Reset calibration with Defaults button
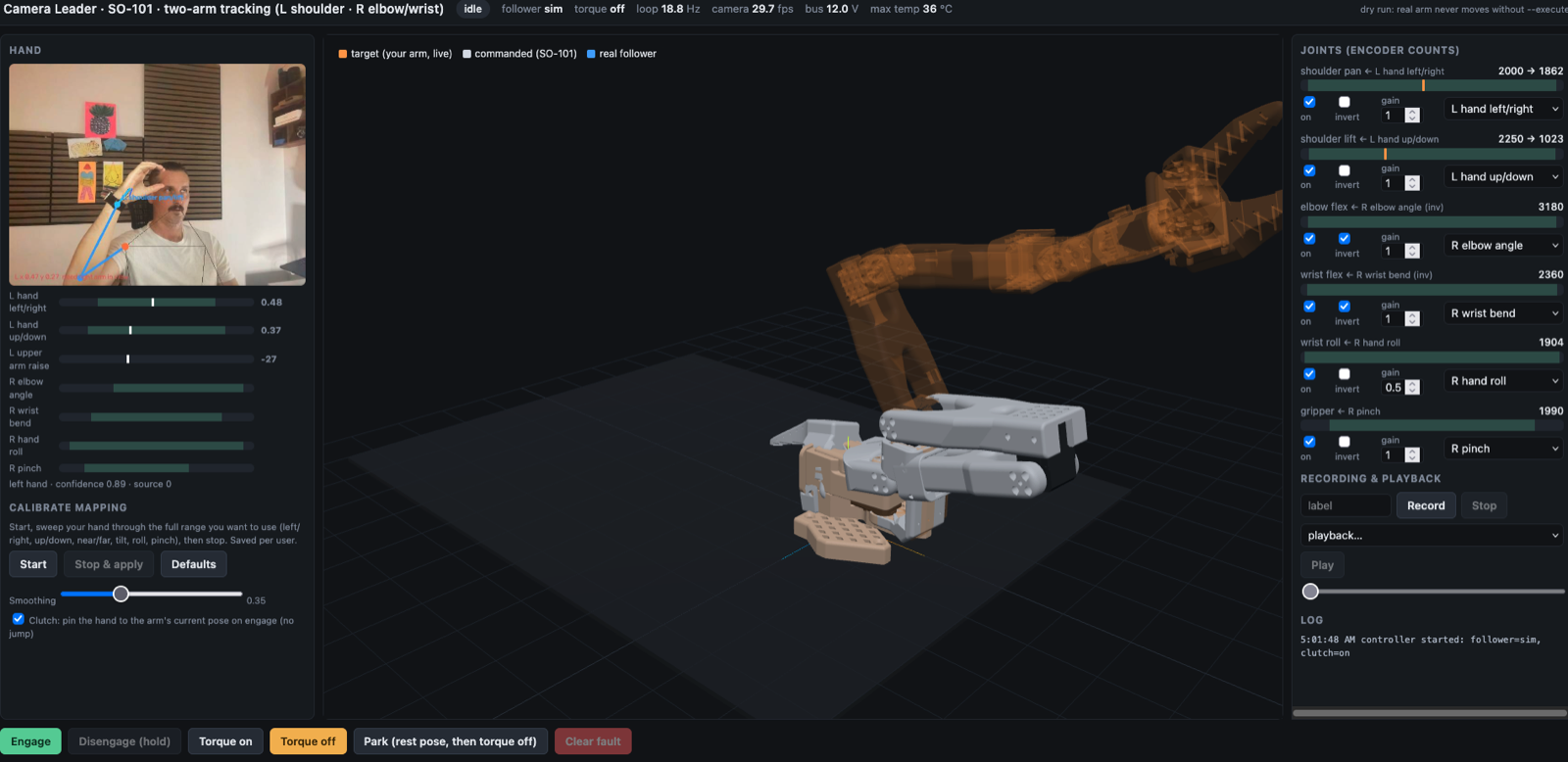 (x=194, y=564)
